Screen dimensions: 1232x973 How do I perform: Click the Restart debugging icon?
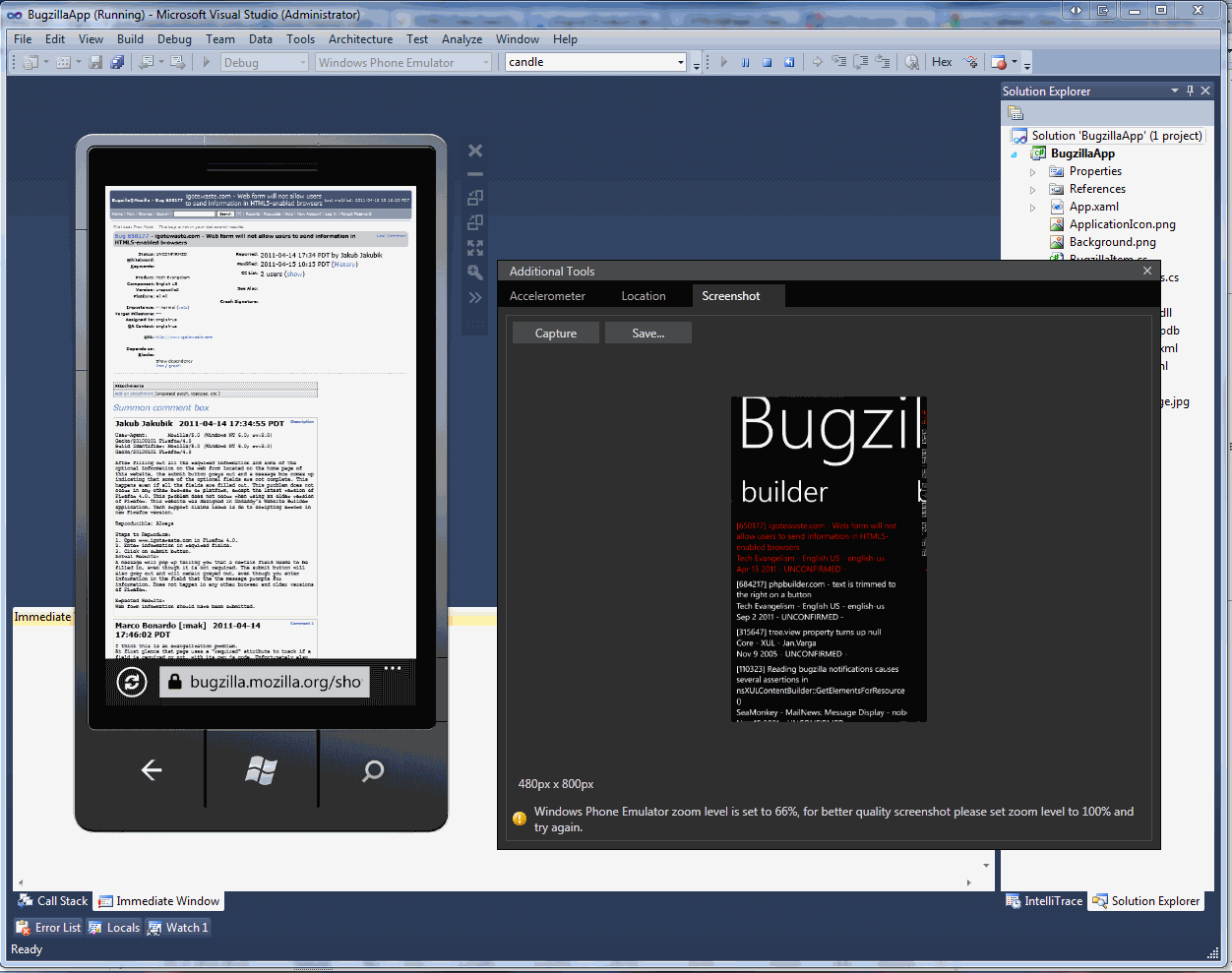click(789, 62)
